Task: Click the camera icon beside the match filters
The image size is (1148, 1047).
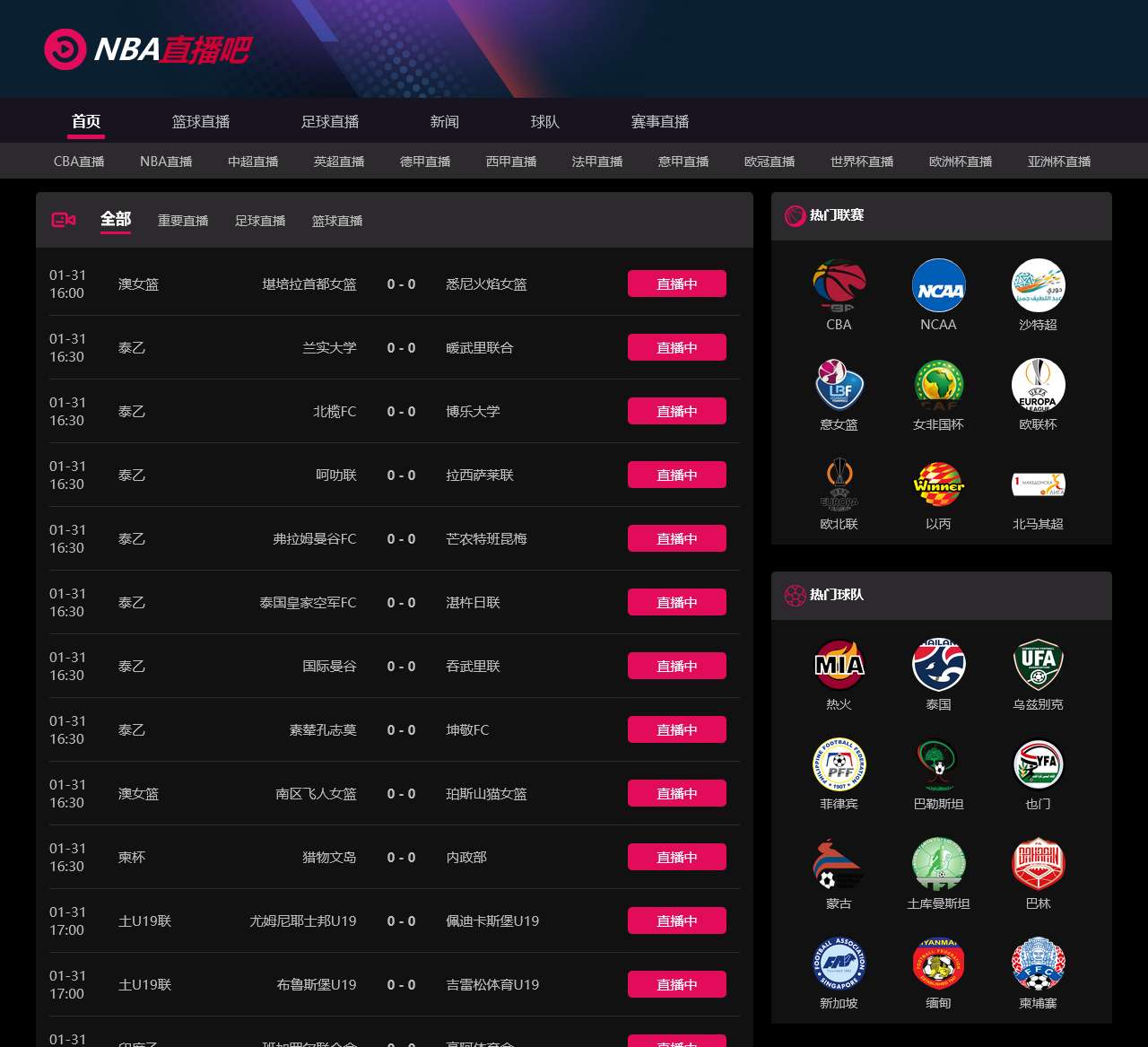Action: pos(62,219)
